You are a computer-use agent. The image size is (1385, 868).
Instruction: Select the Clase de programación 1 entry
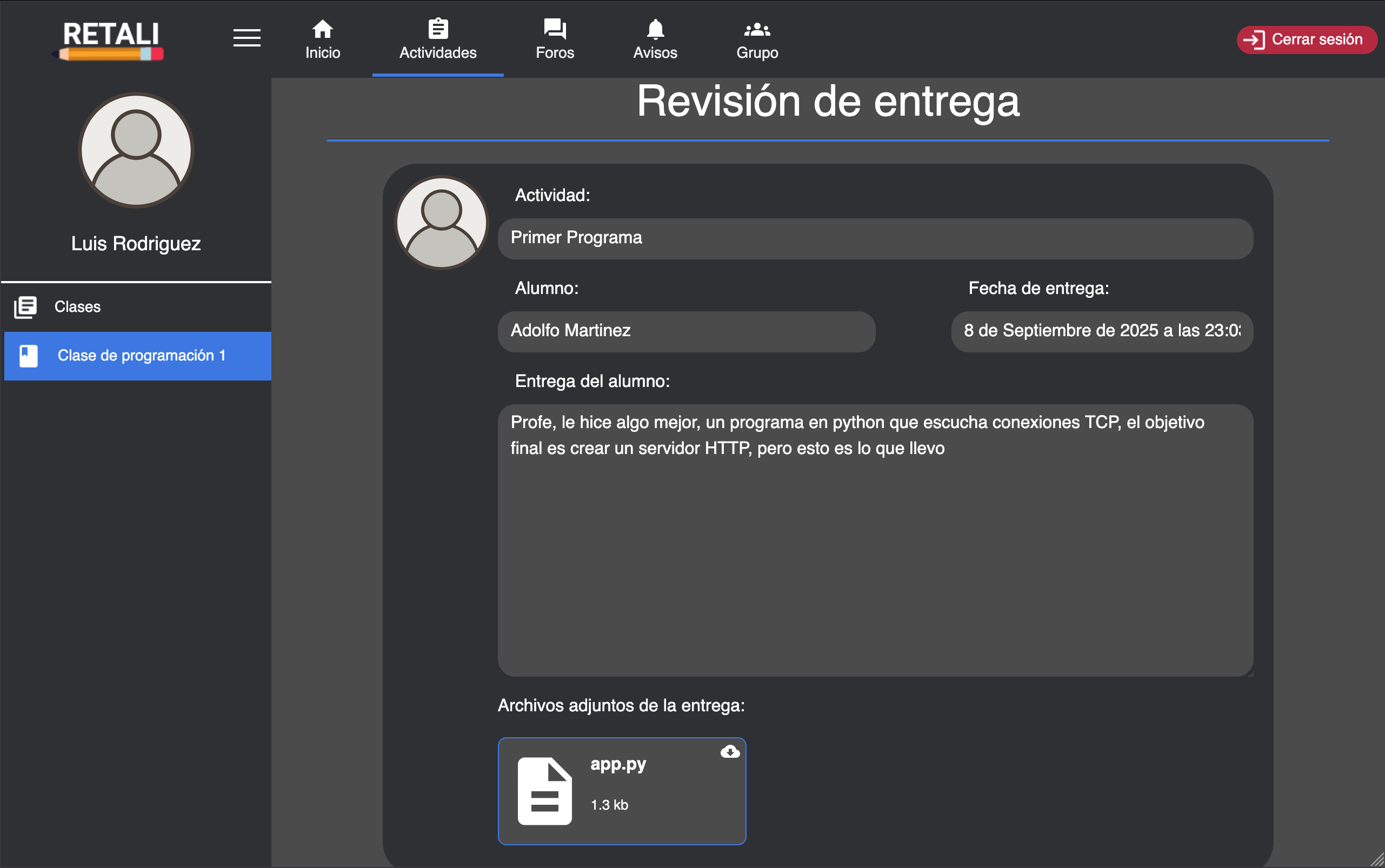[x=137, y=356]
